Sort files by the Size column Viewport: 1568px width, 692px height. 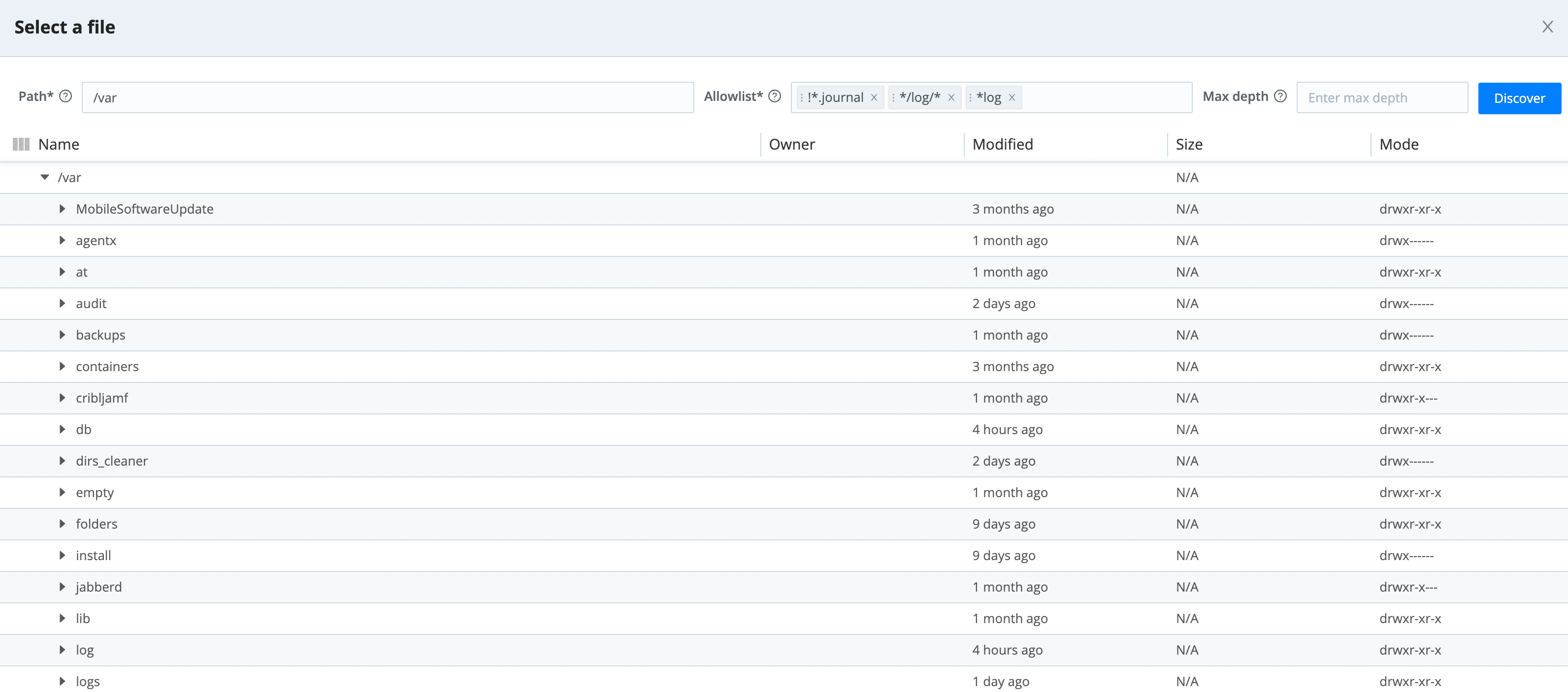coord(1189,144)
